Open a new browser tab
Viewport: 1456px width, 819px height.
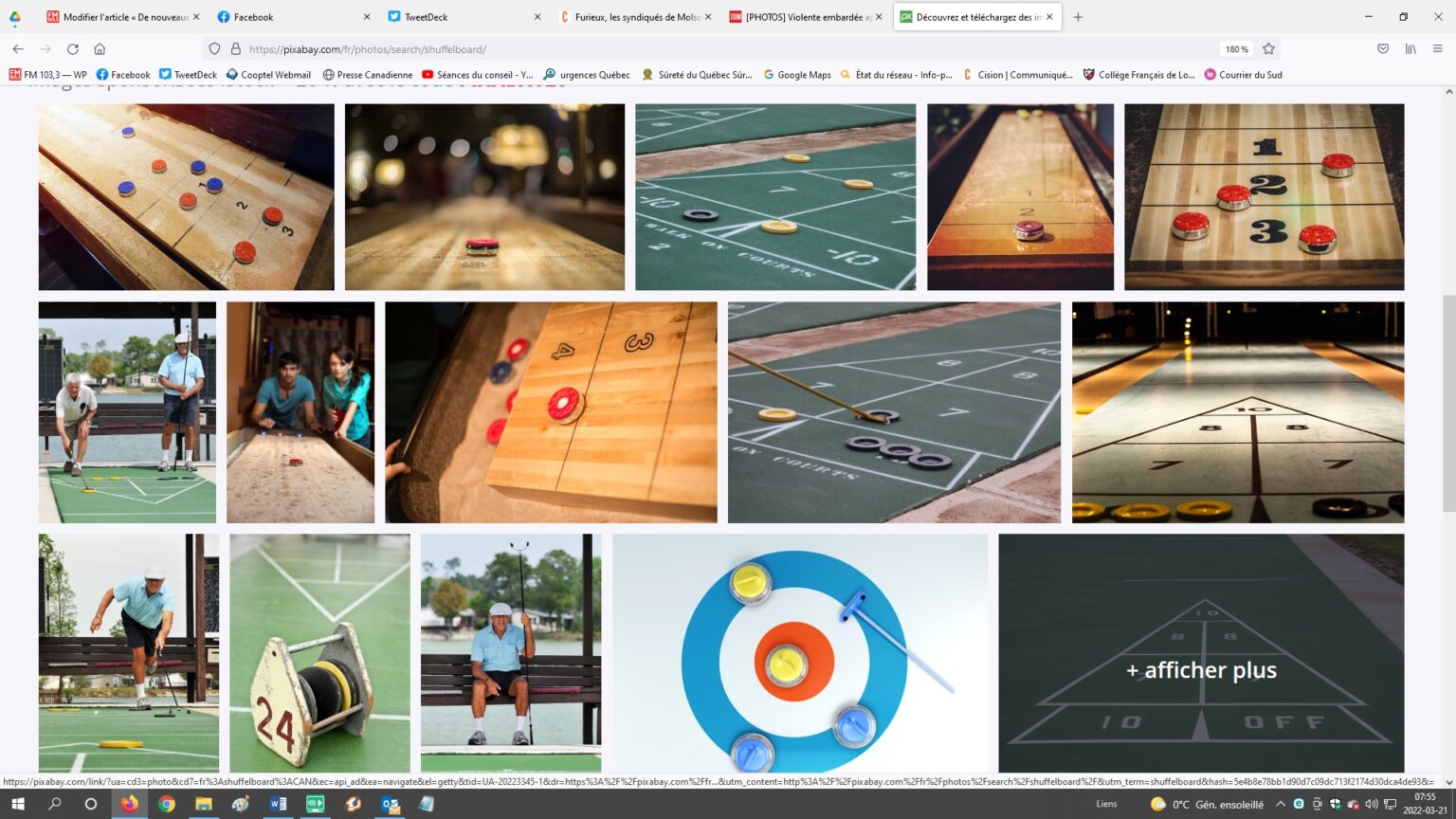(x=1078, y=17)
